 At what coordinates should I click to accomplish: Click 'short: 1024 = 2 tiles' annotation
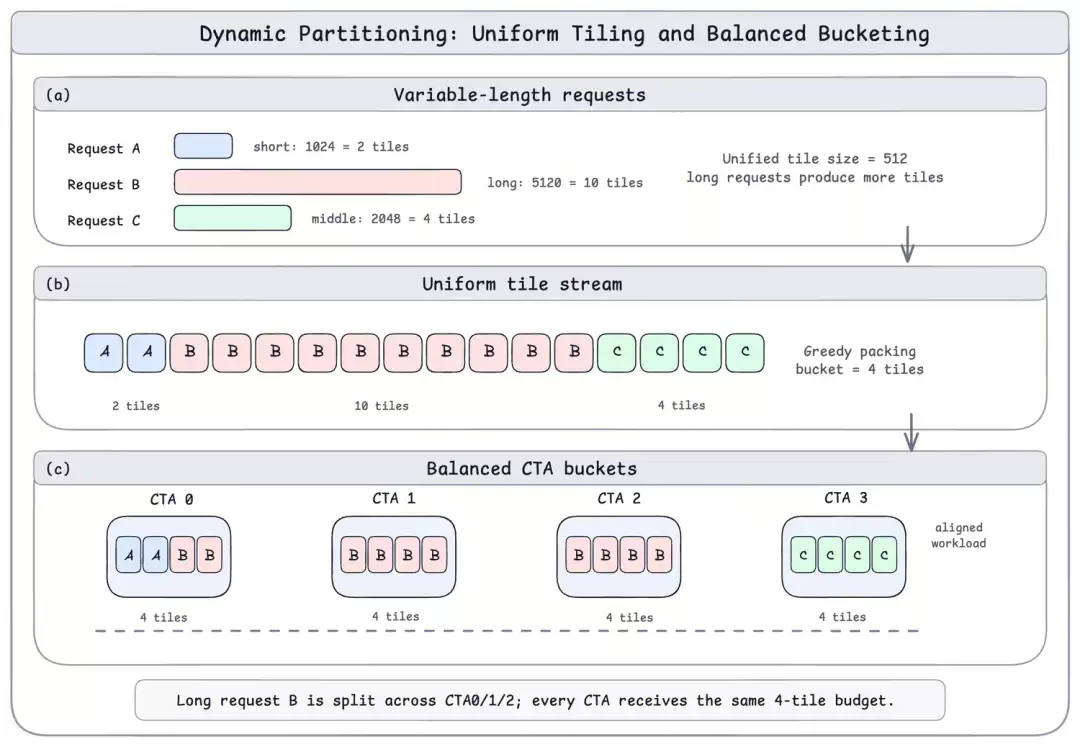click(x=331, y=147)
